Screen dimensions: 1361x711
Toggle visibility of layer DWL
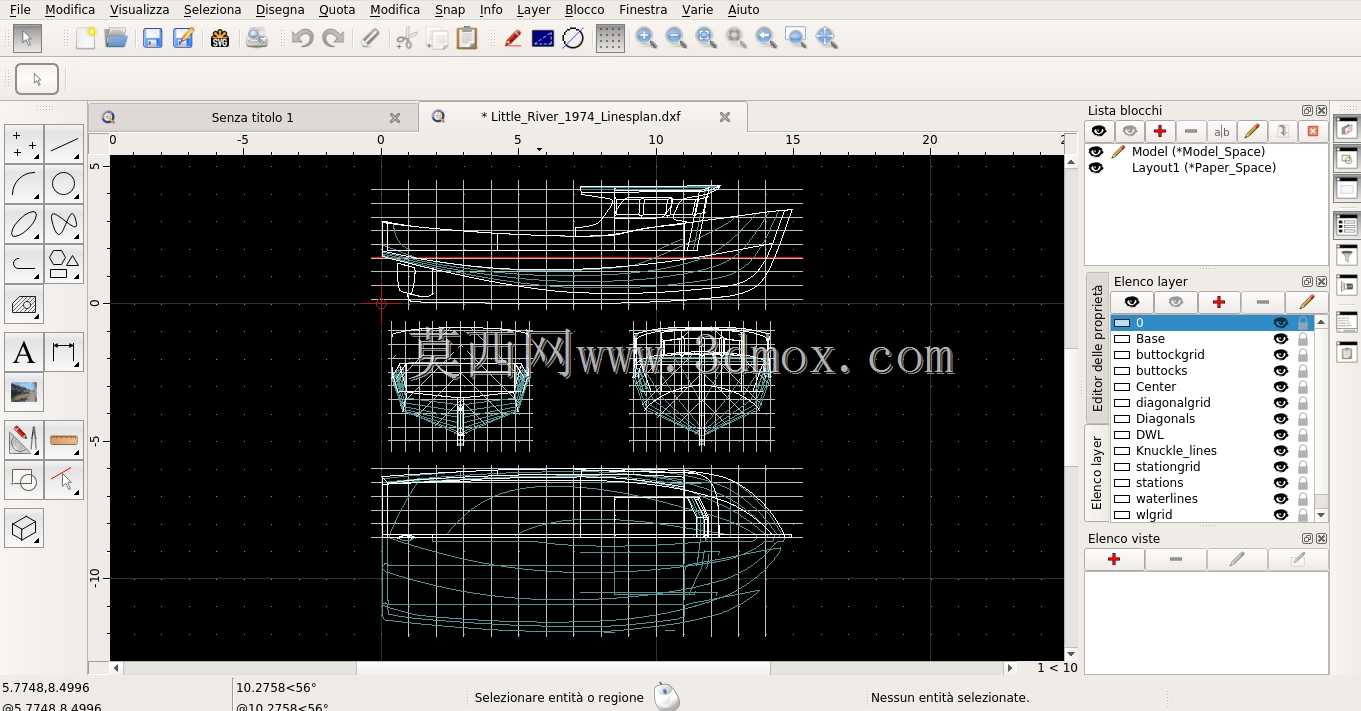(x=1280, y=435)
